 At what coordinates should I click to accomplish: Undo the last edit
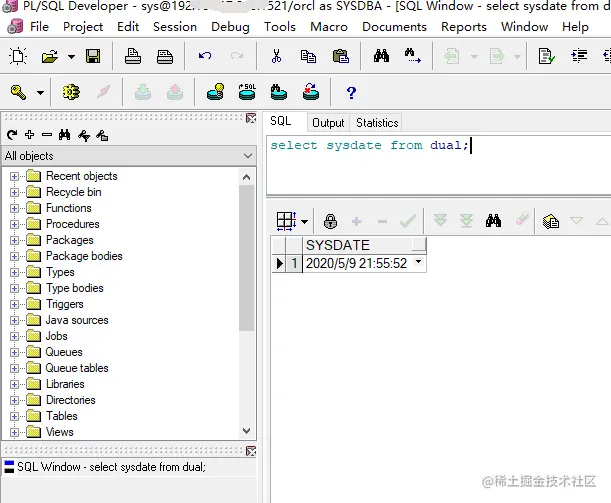click(205, 56)
